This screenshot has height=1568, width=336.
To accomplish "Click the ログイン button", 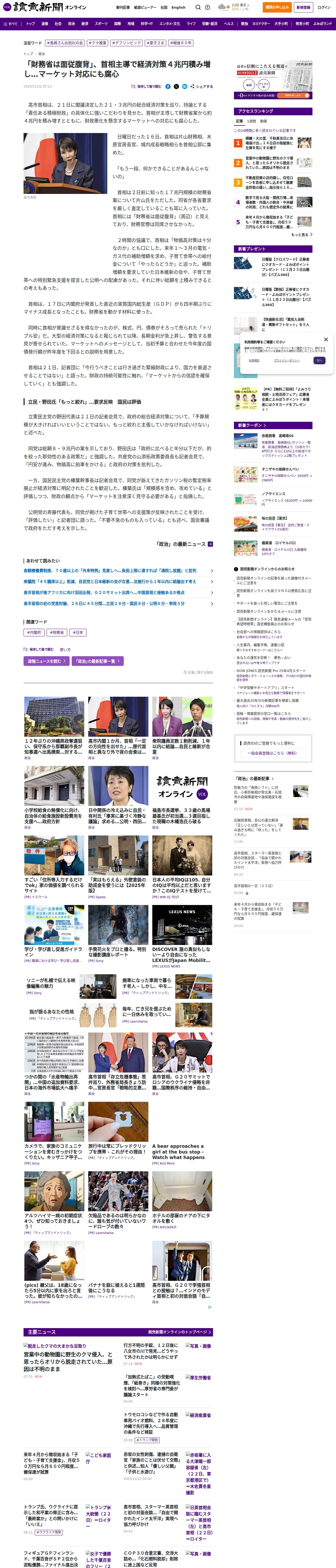I will pyautogui.click(x=324, y=7).
